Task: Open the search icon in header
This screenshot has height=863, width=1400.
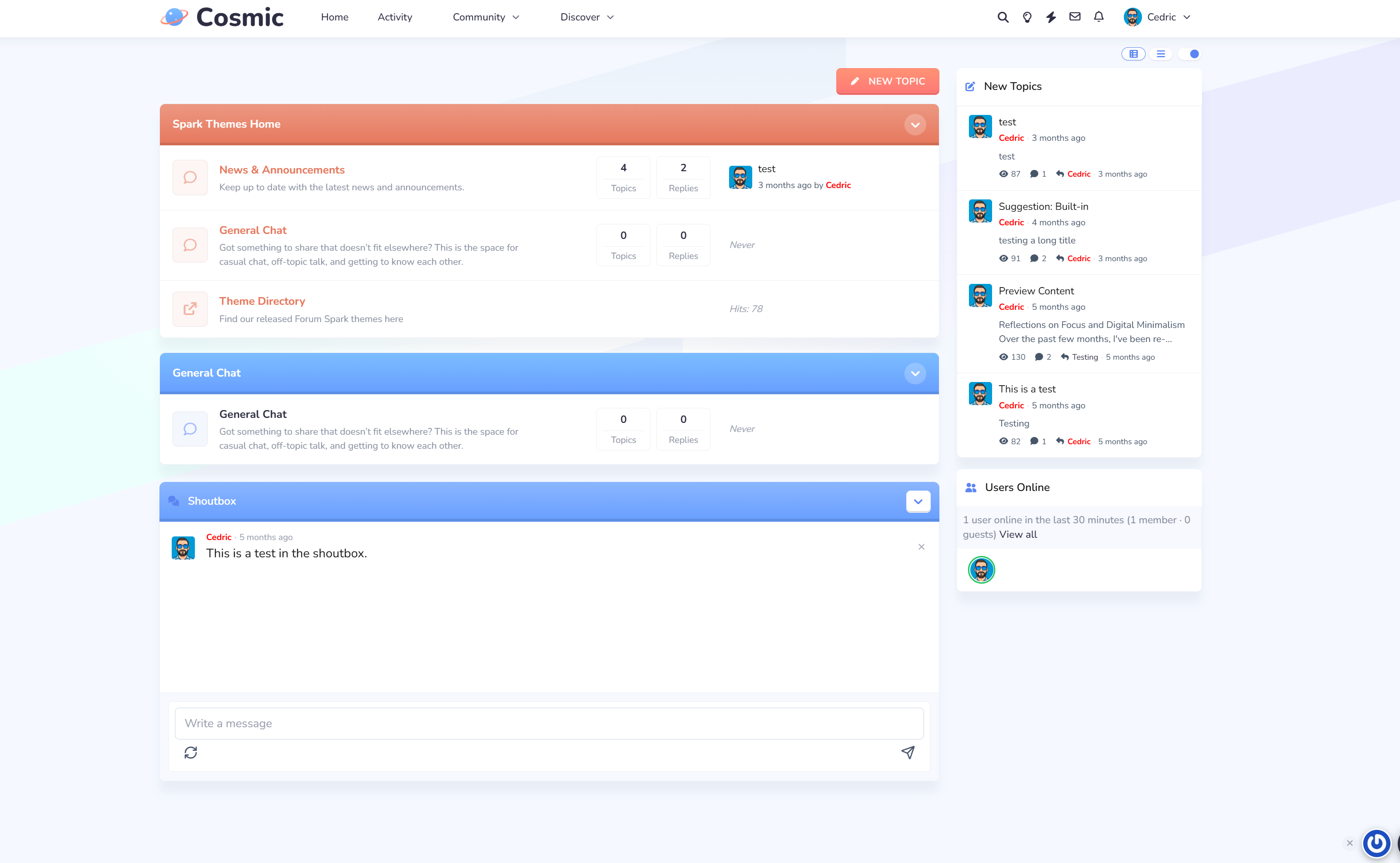Action: pyautogui.click(x=1003, y=17)
